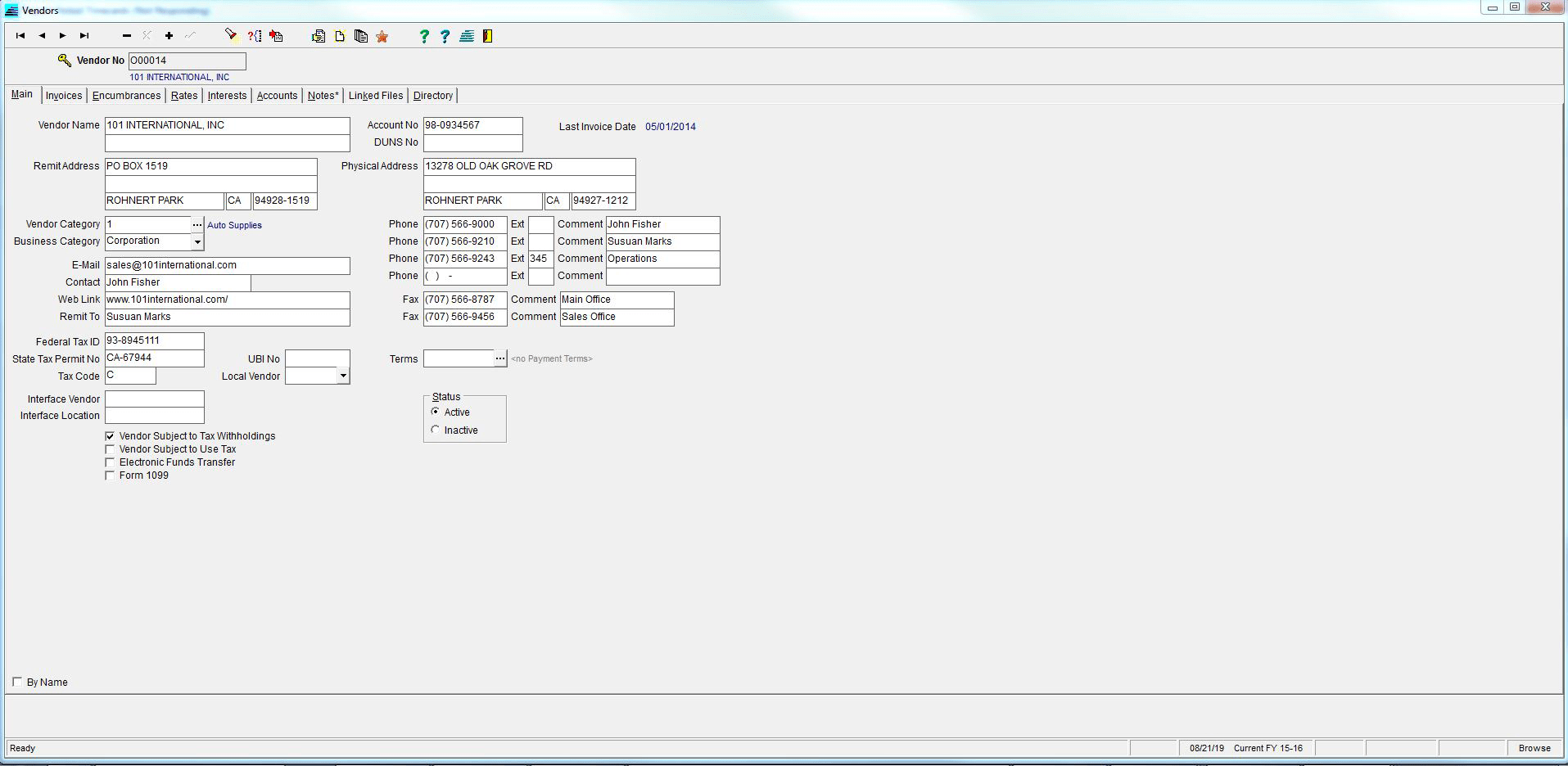Click the Remit To field
1568x766 pixels.
coord(228,317)
